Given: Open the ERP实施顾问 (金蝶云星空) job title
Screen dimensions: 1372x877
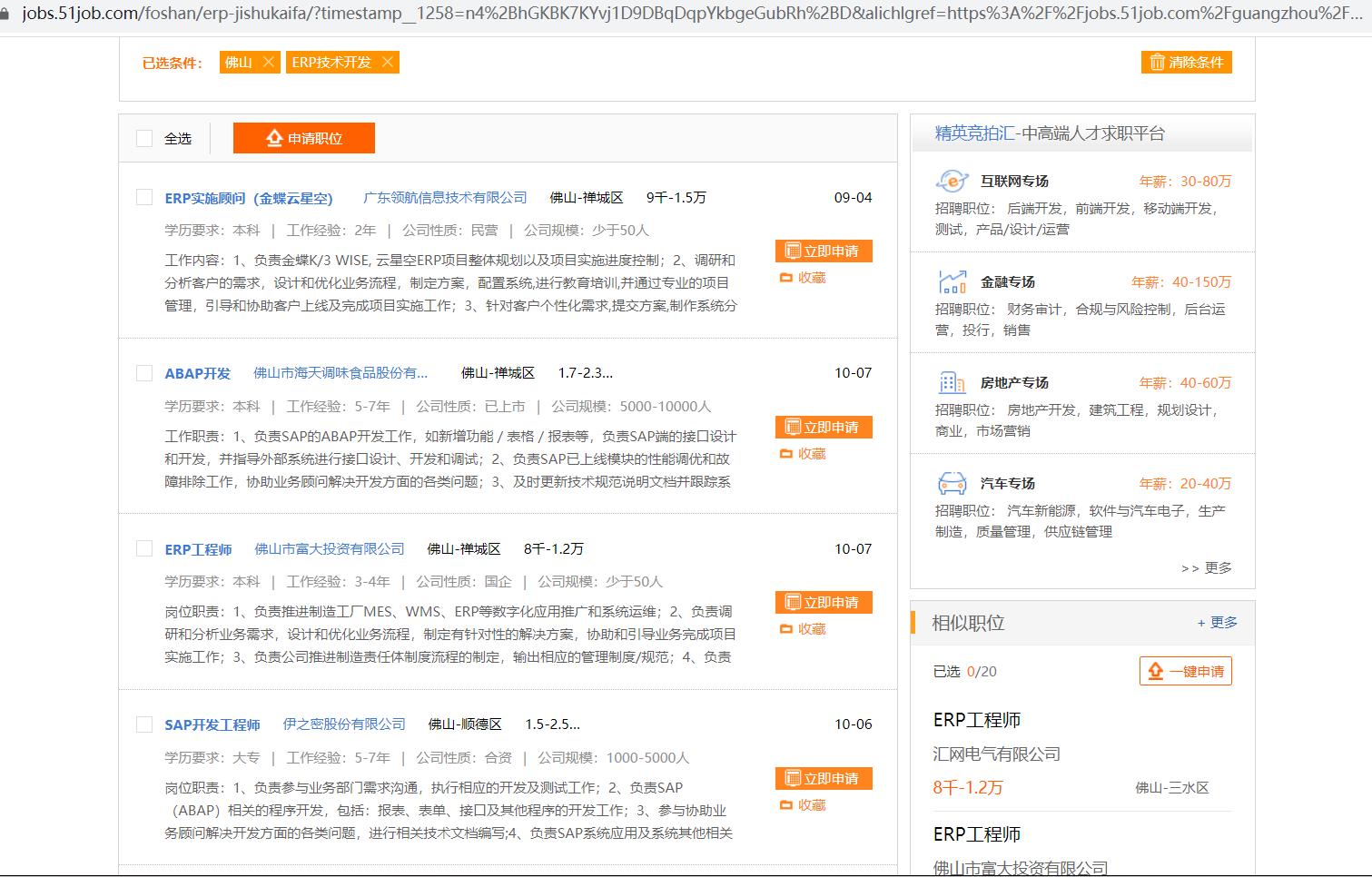Looking at the screenshot, I should tap(249, 198).
